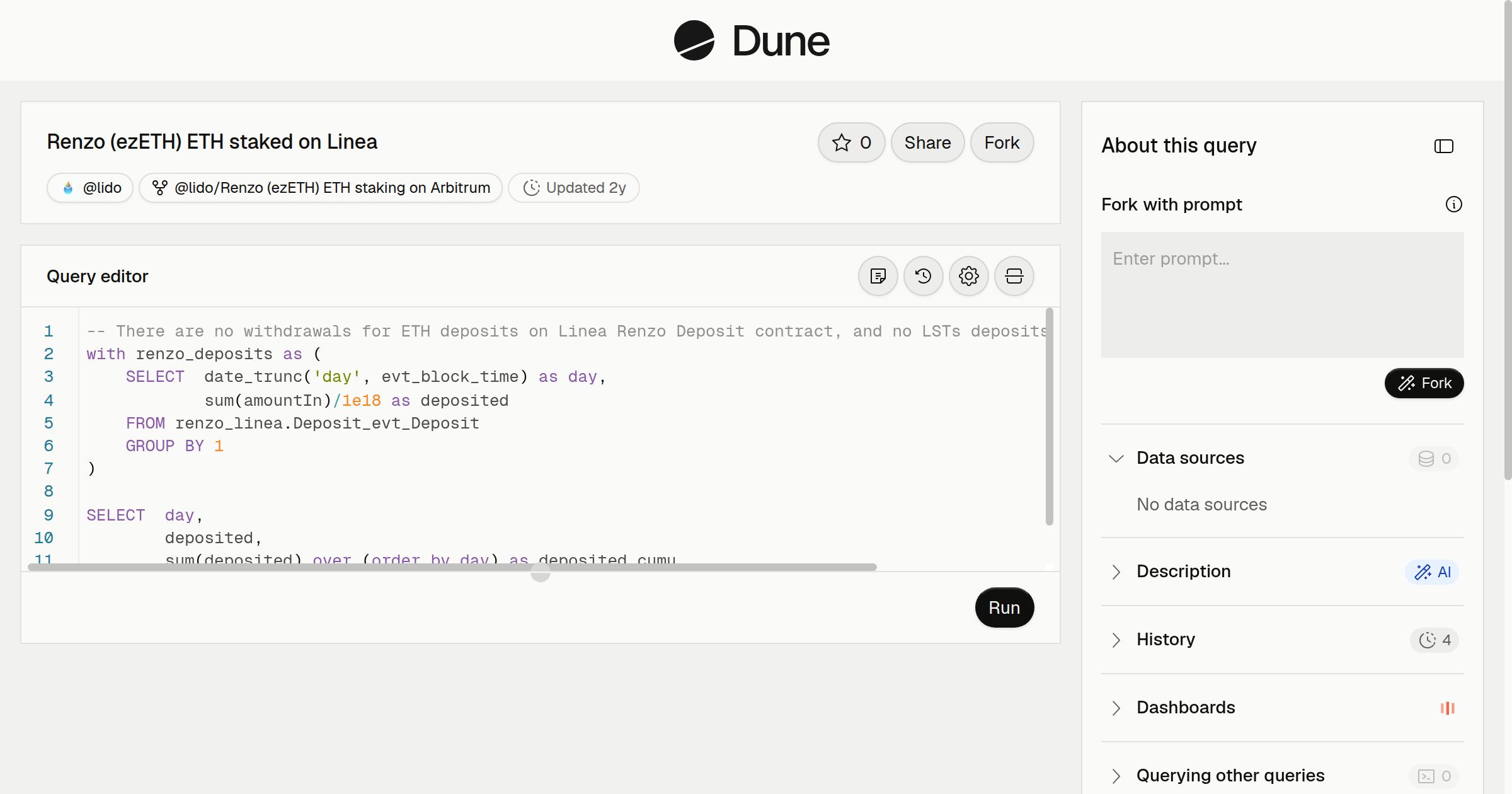Collapse the About this query sidebar
The width and height of the screenshot is (1512, 794).
point(1444,146)
